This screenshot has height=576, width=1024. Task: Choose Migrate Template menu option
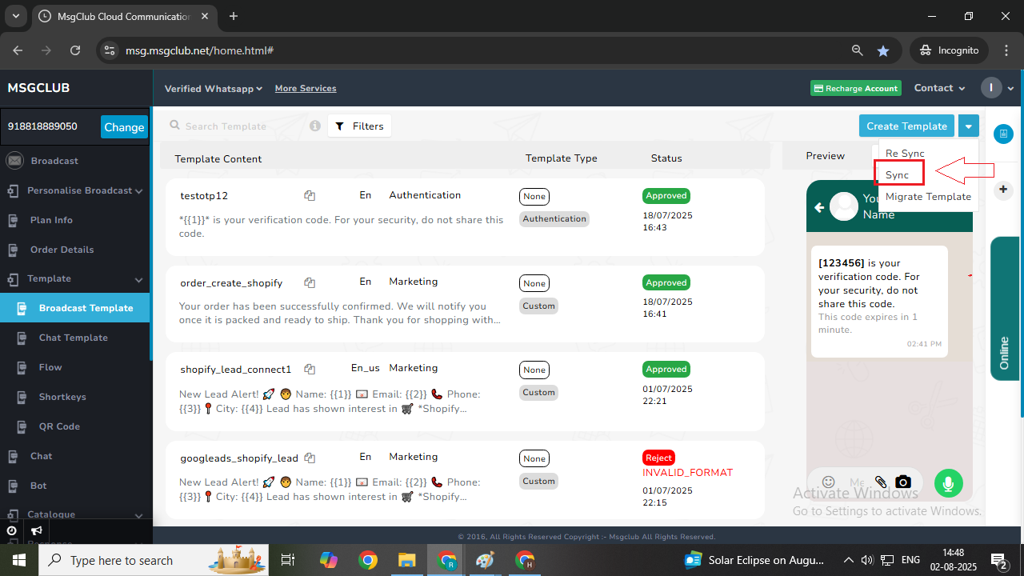(927, 197)
